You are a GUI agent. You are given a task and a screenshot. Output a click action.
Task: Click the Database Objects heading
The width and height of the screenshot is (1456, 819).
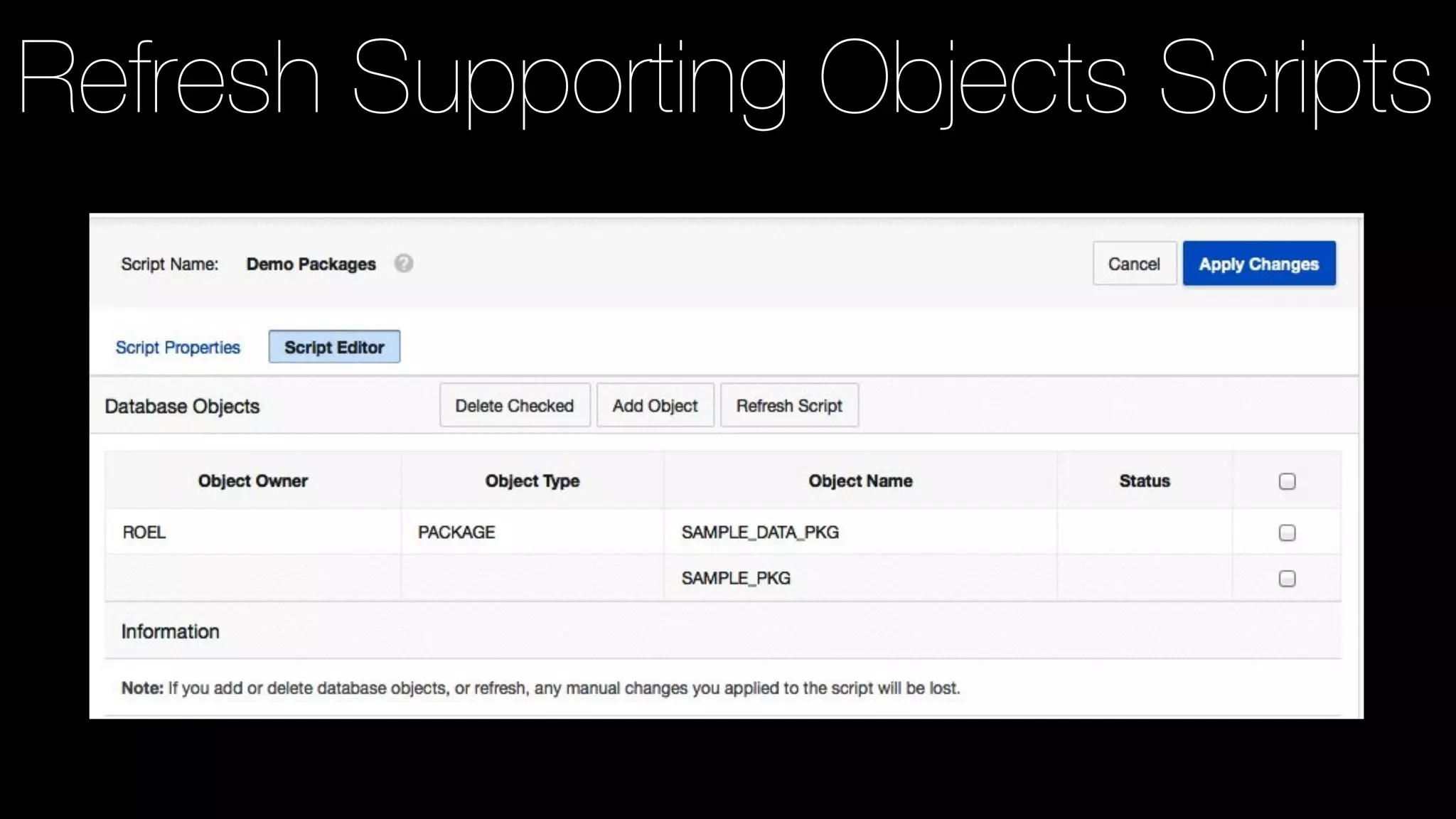tap(182, 406)
